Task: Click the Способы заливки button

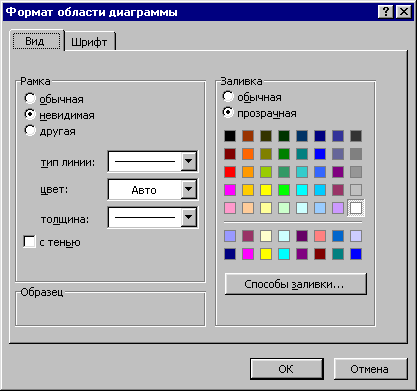Action: point(296,284)
